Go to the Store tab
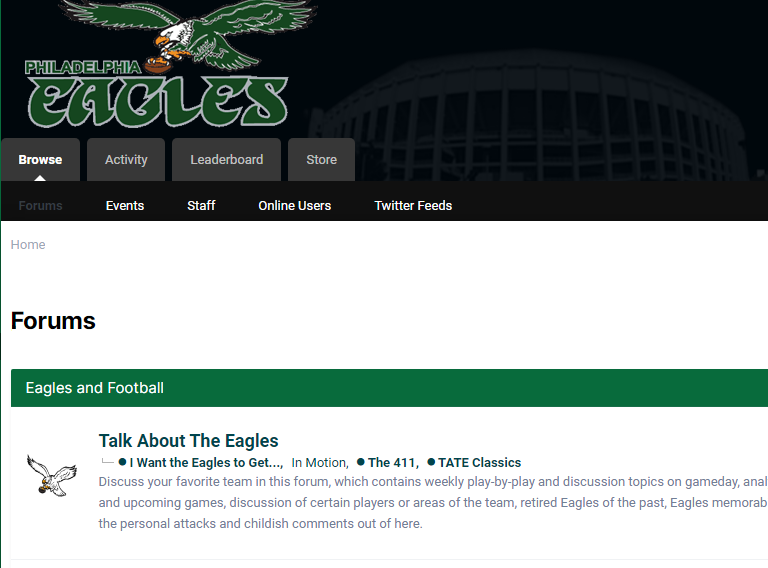The height and width of the screenshot is (568, 768). pyautogui.click(x=321, y=160)
